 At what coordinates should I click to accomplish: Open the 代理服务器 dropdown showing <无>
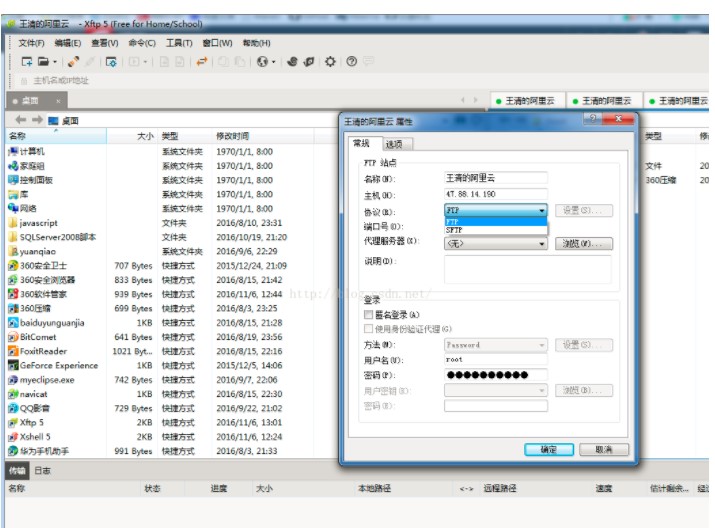496,243
